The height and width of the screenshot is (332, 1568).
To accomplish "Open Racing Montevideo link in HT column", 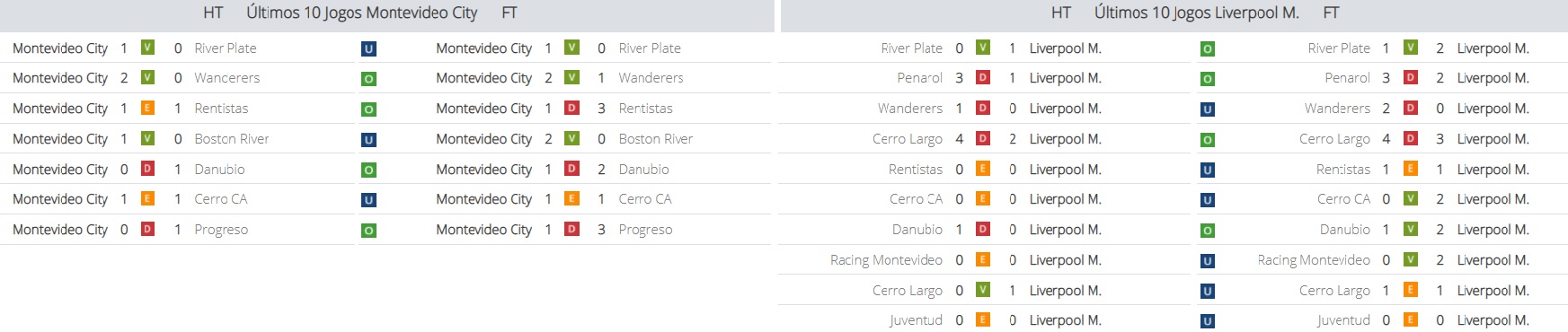I will click(886, 260).
